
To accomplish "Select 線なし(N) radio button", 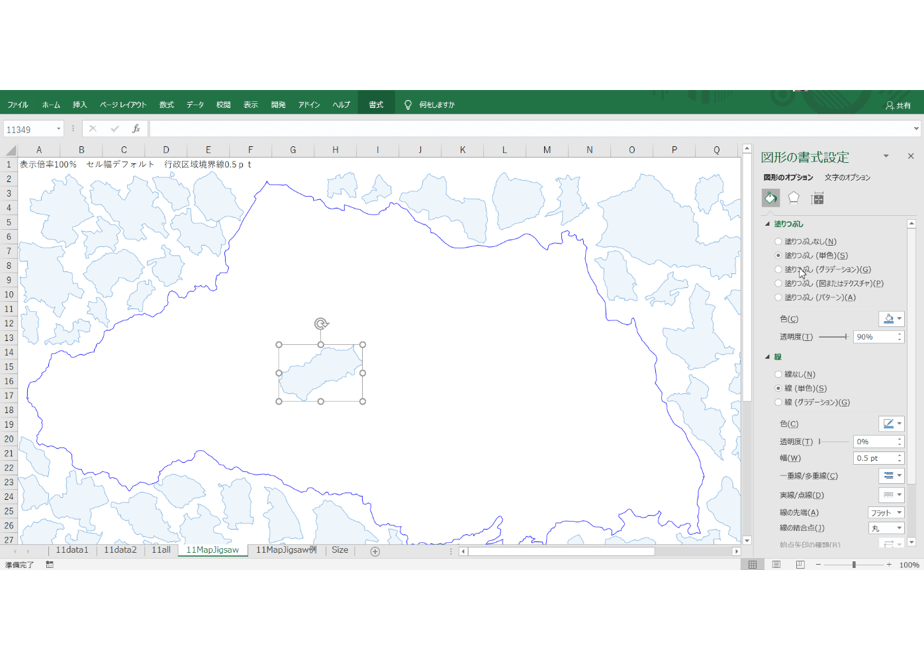I will [778, 374].
